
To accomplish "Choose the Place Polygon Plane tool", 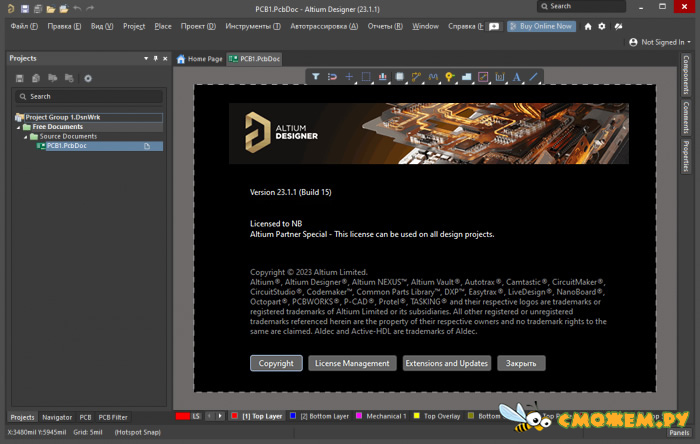I will point(467,77).
